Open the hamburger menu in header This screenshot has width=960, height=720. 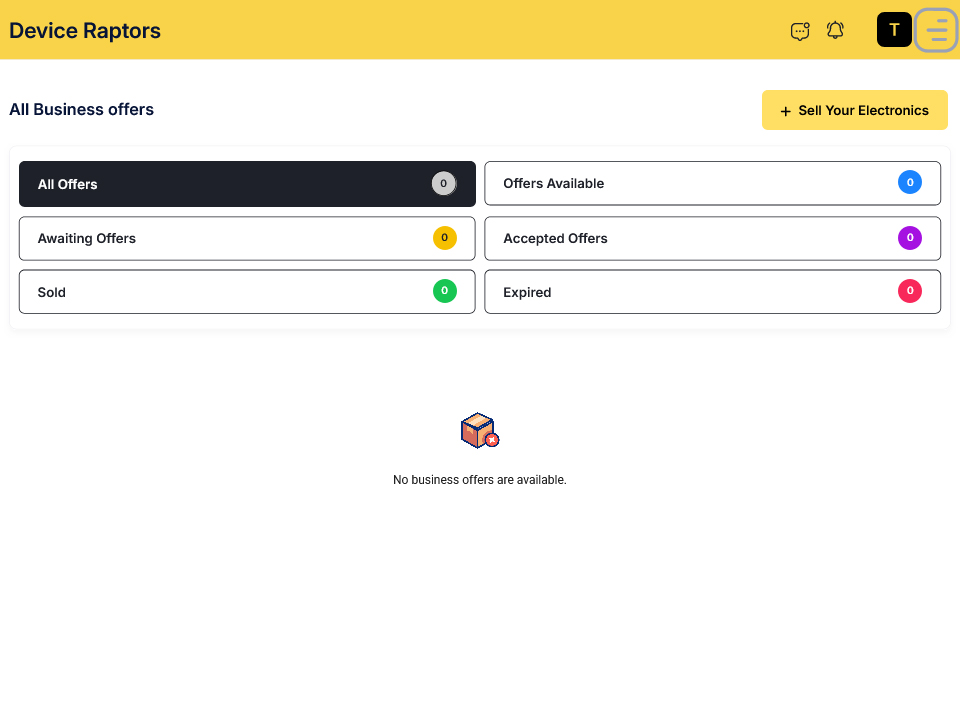[x=936, y=30]
